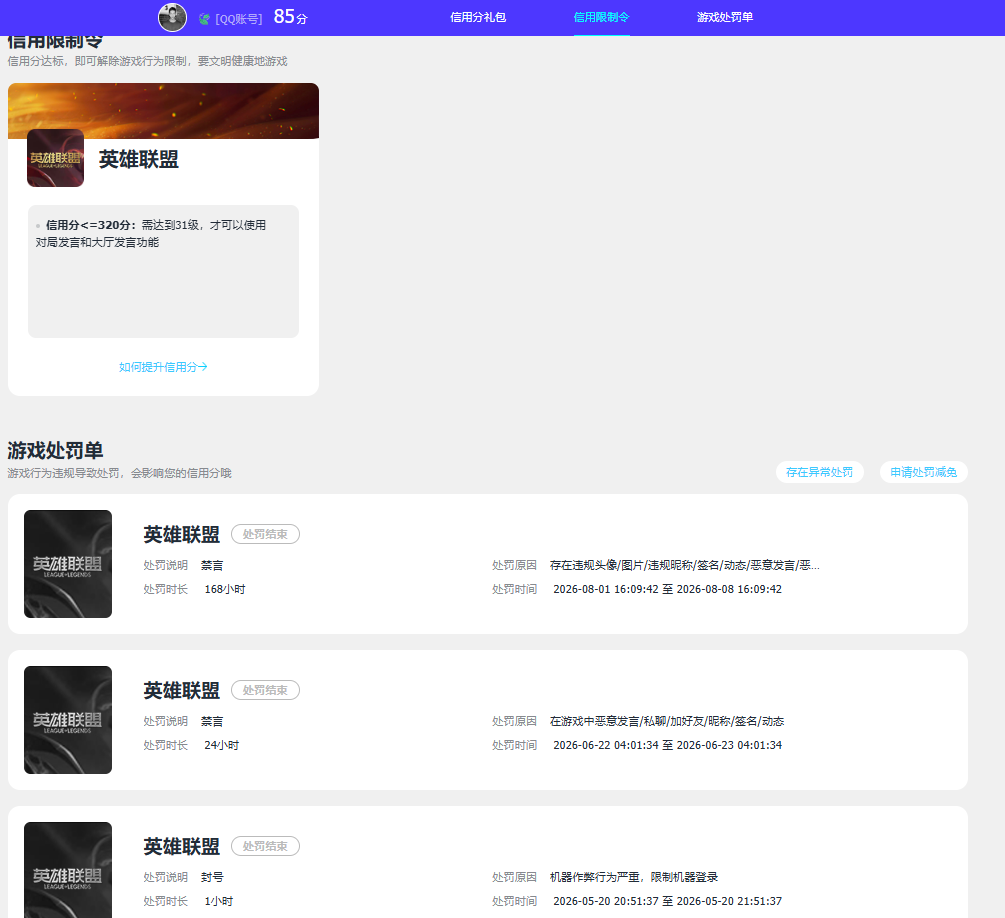Click the QQ penguin icon beside account
Screen dimensions: 1005x918
(x=204, y=19)
